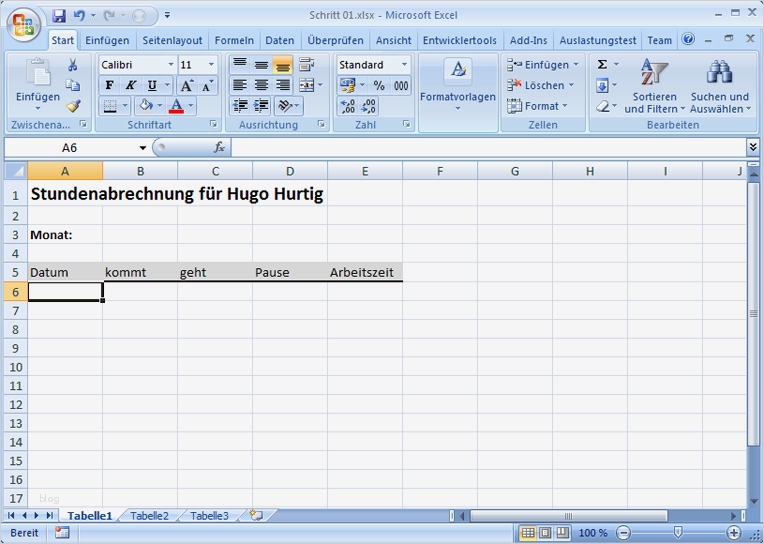Click the insert function fx button

[219, 147]
